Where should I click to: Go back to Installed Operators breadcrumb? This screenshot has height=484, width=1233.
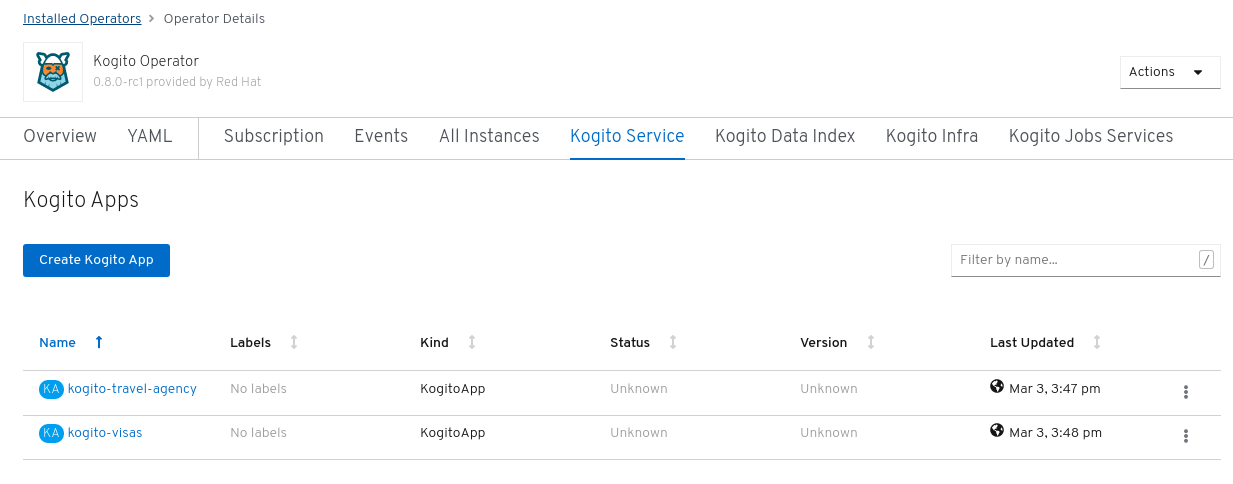pyautogui.click(x=82, y=19)
